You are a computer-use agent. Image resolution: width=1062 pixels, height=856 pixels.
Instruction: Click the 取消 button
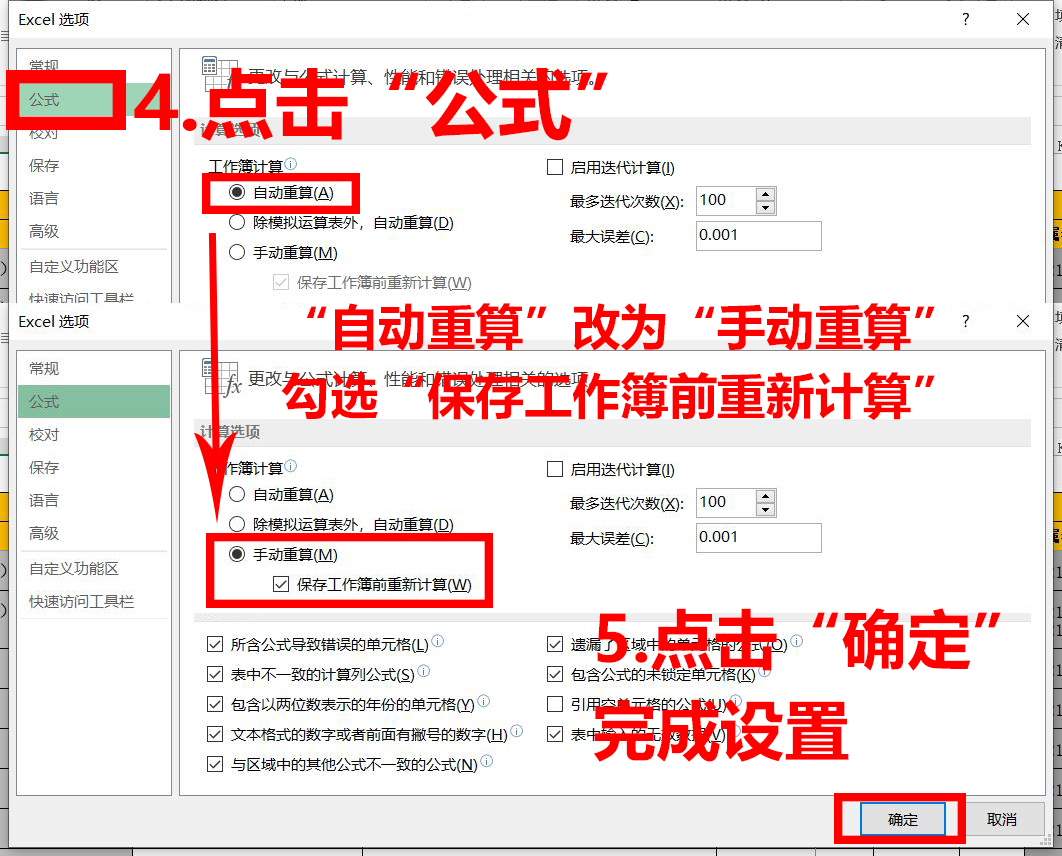pyautogui.click(x=1002, y=819)
